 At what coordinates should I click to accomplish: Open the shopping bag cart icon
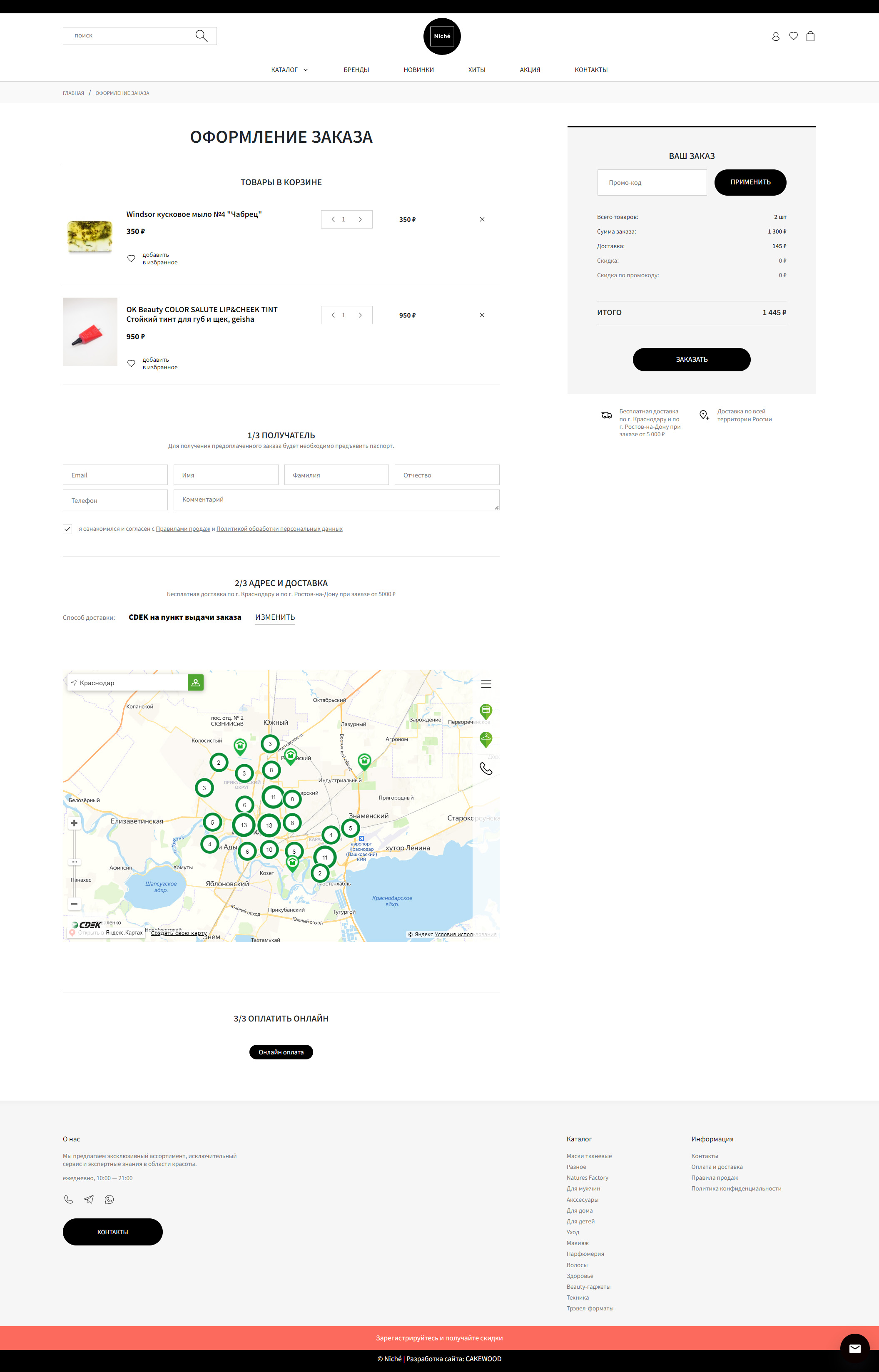tap(810, 37)
